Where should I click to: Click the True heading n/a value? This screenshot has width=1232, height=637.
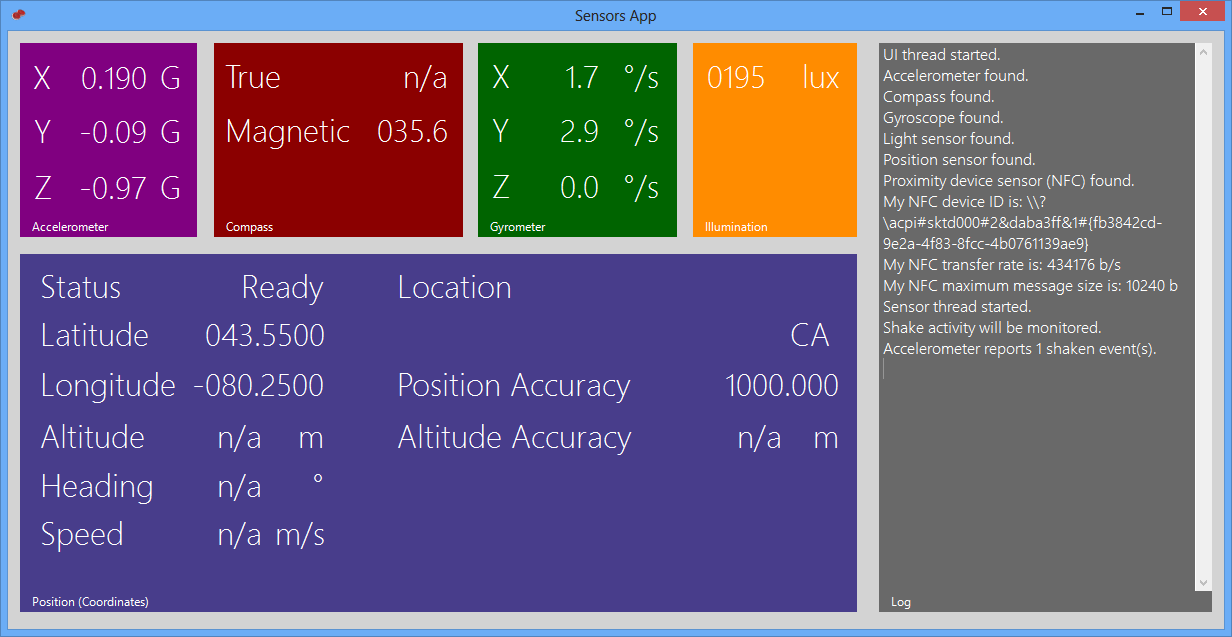point(425,79)
